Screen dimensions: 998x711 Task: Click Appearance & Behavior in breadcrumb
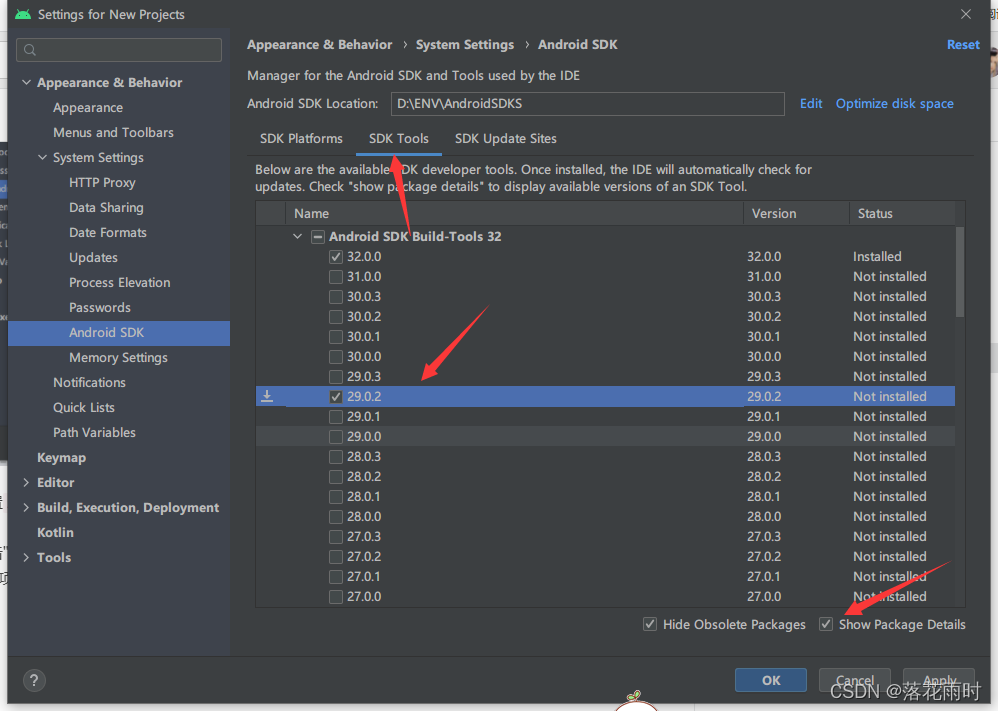coord(320,45)
